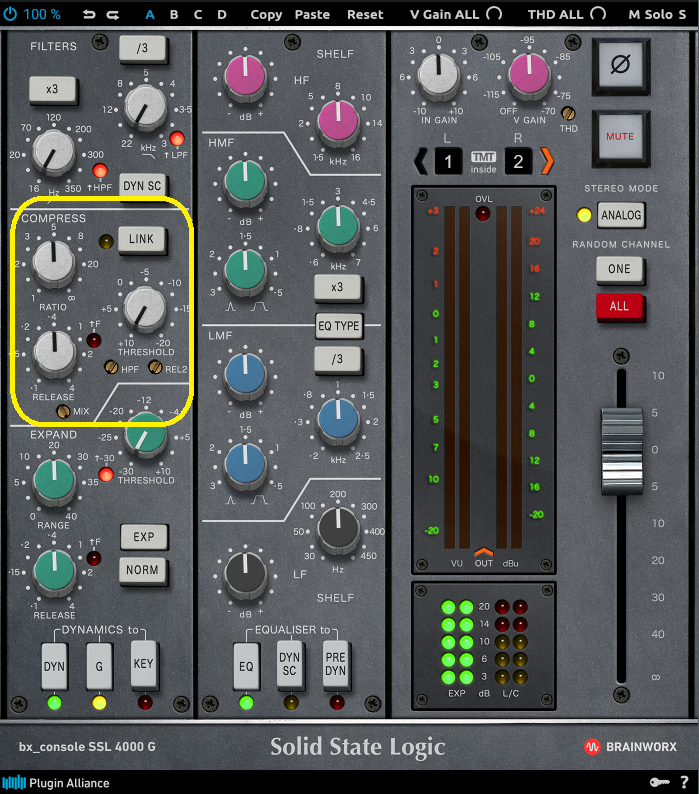
Task: Toggle the expander fast attack LED
Action: tap(94, 559)
